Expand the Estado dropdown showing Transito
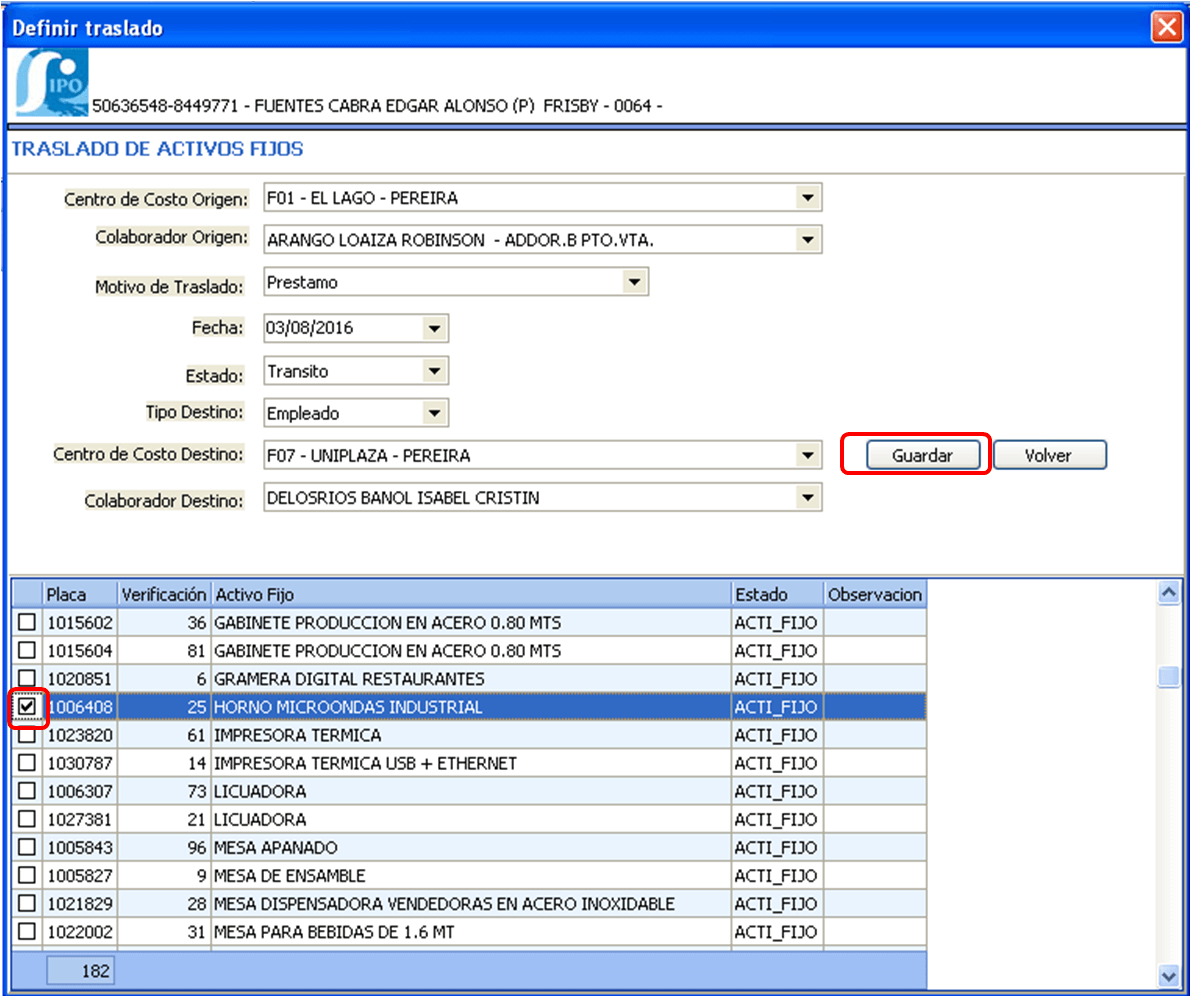This screenshot has height=997, width=1191. click(434, 371)
